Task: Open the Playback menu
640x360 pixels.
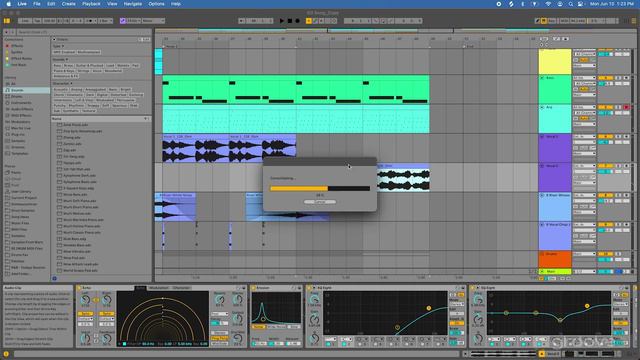Action: (x=91, y=4)
